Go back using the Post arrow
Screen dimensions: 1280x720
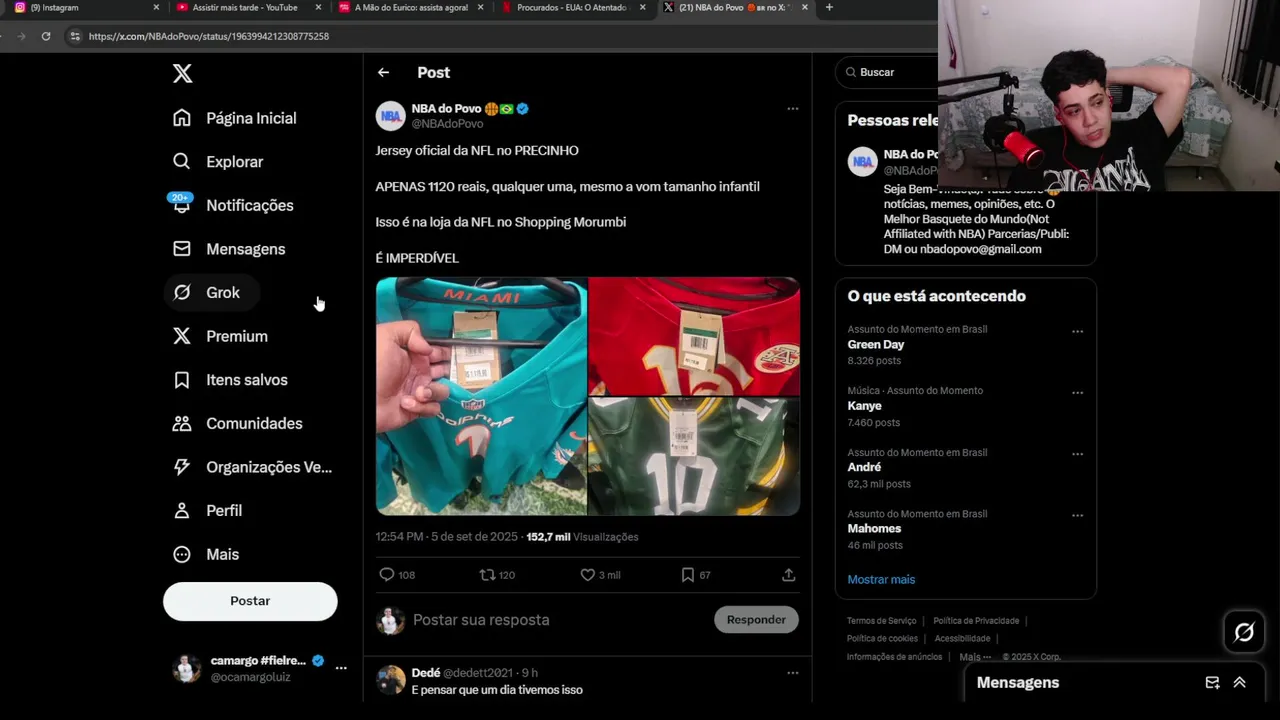[383, 73]
